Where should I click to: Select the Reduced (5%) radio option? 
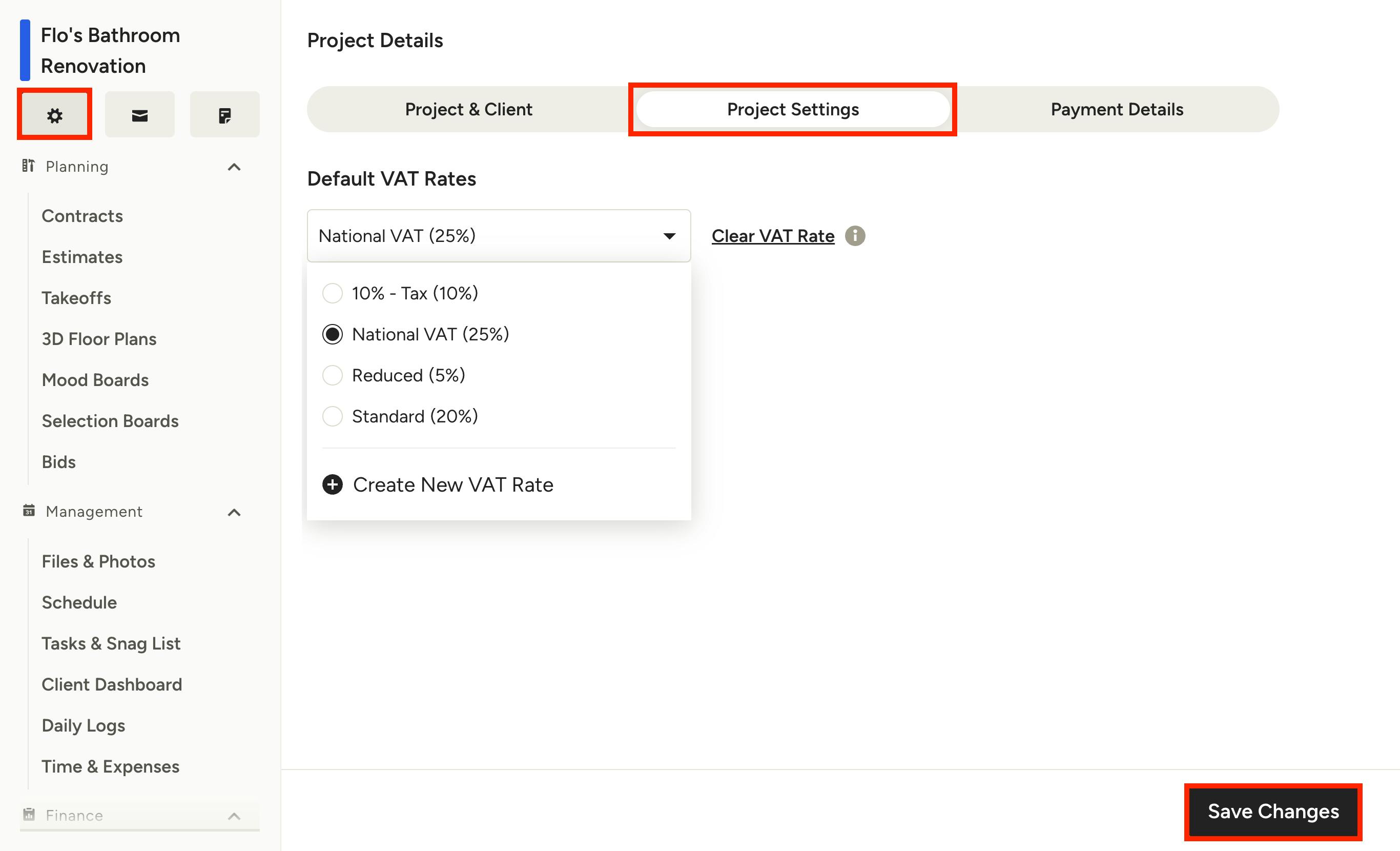coord(333,375)
